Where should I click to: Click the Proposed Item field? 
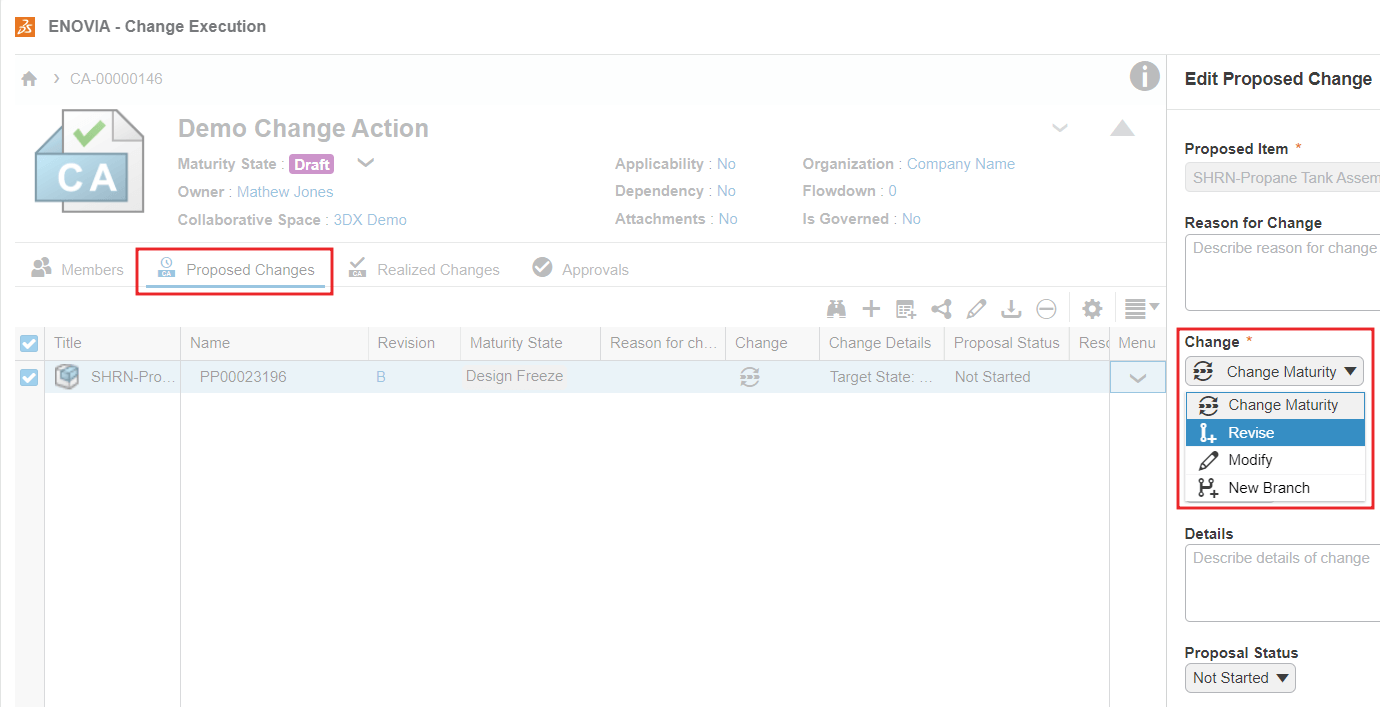pyautogui.click(x=1282, y=179)
